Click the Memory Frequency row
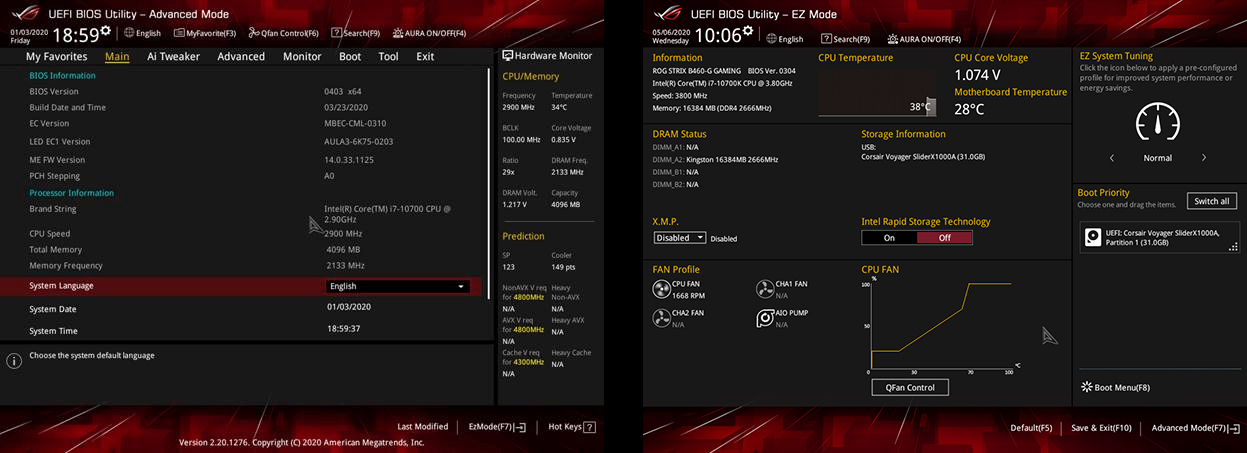The height and width of the screenshot is (453, 1247). click(x=244, y=266)
